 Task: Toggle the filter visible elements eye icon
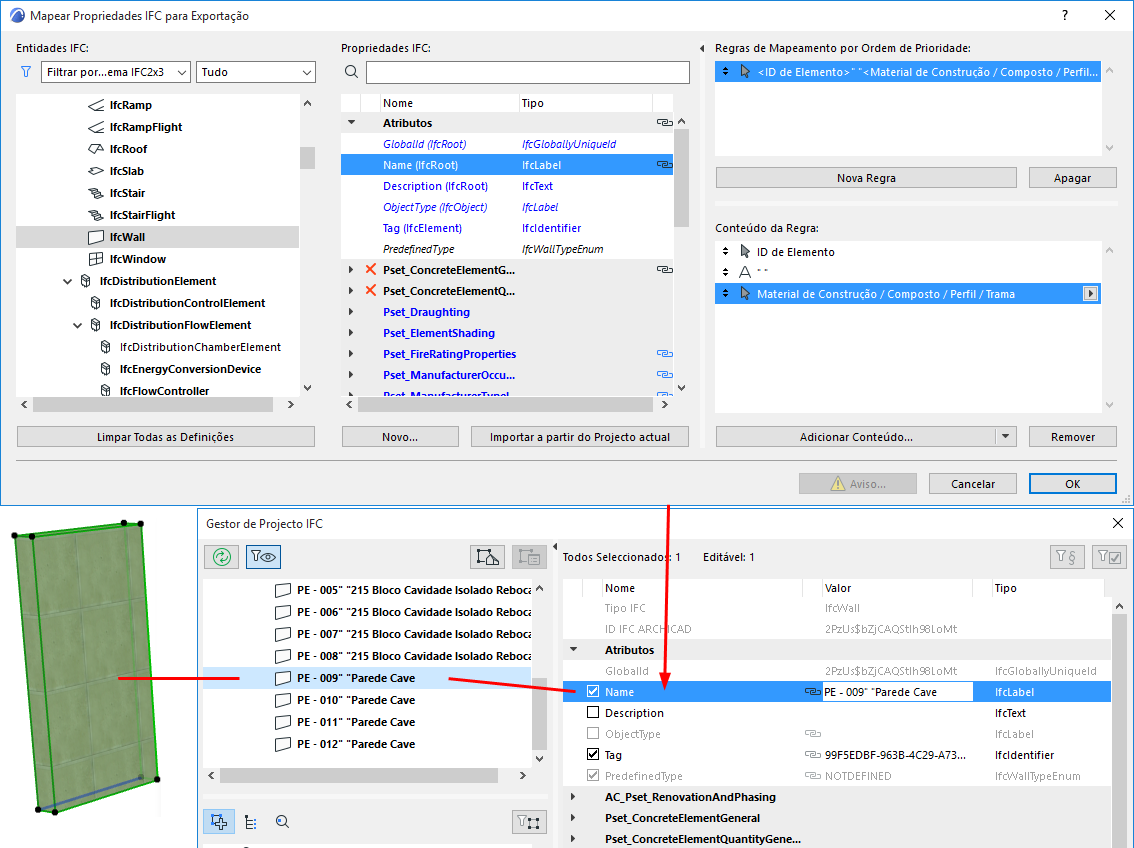[x=263, y=557]
